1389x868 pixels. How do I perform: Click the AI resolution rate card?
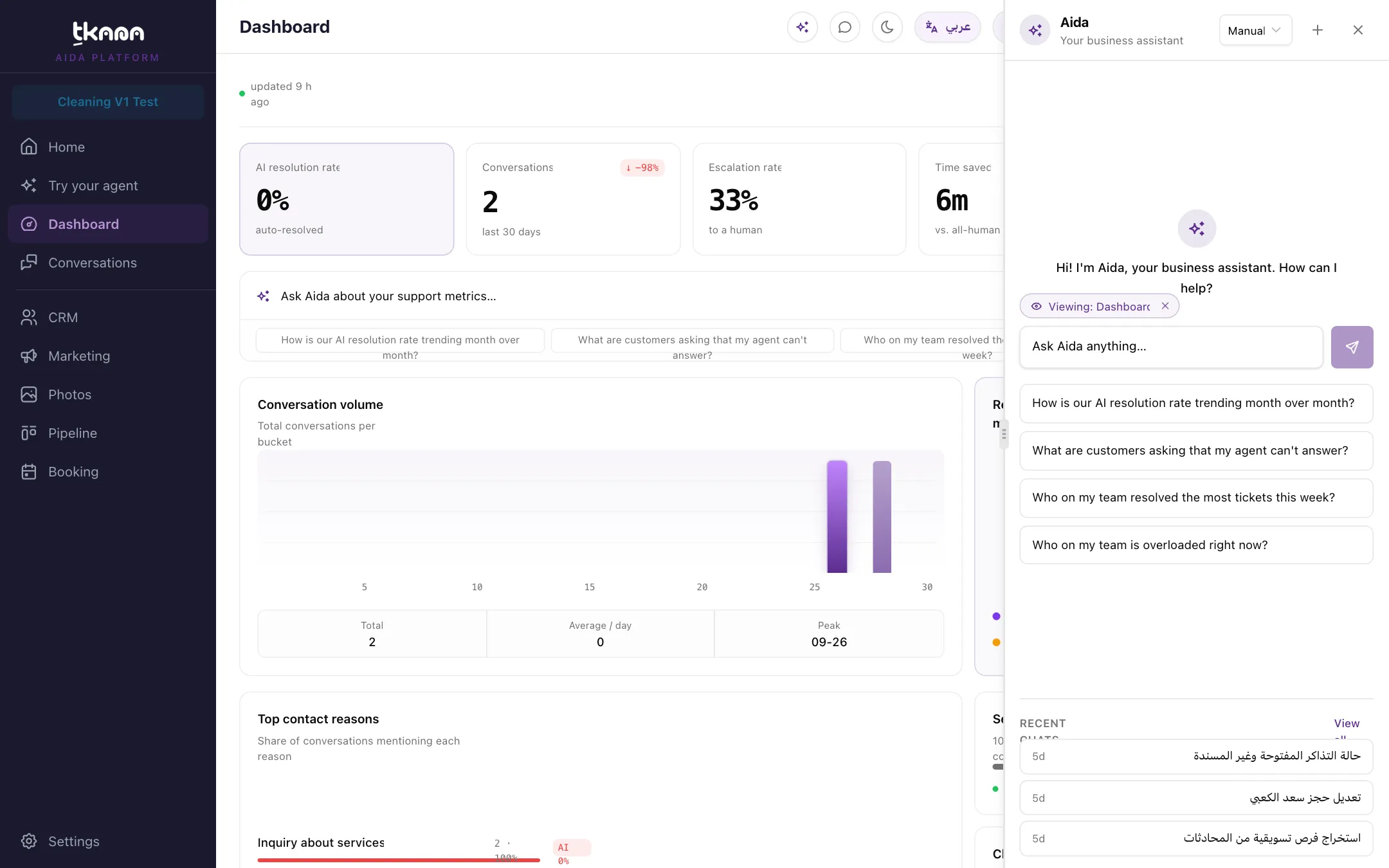point(347,199)
